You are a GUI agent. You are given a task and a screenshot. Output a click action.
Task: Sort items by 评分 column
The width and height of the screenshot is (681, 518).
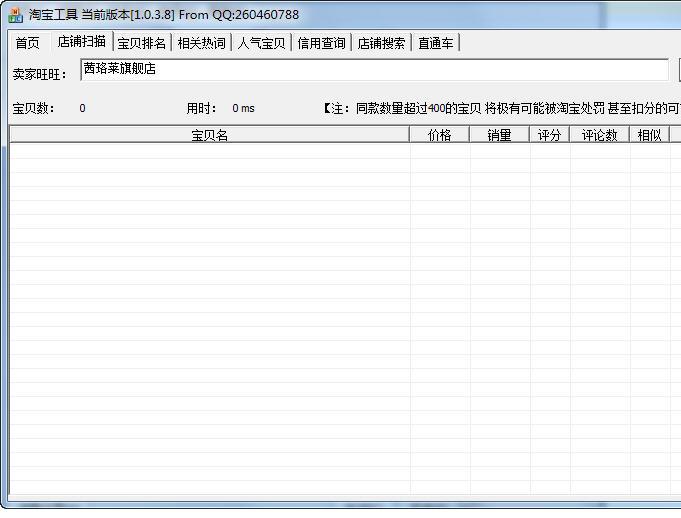pyautogui.click(x=549, y=135)
